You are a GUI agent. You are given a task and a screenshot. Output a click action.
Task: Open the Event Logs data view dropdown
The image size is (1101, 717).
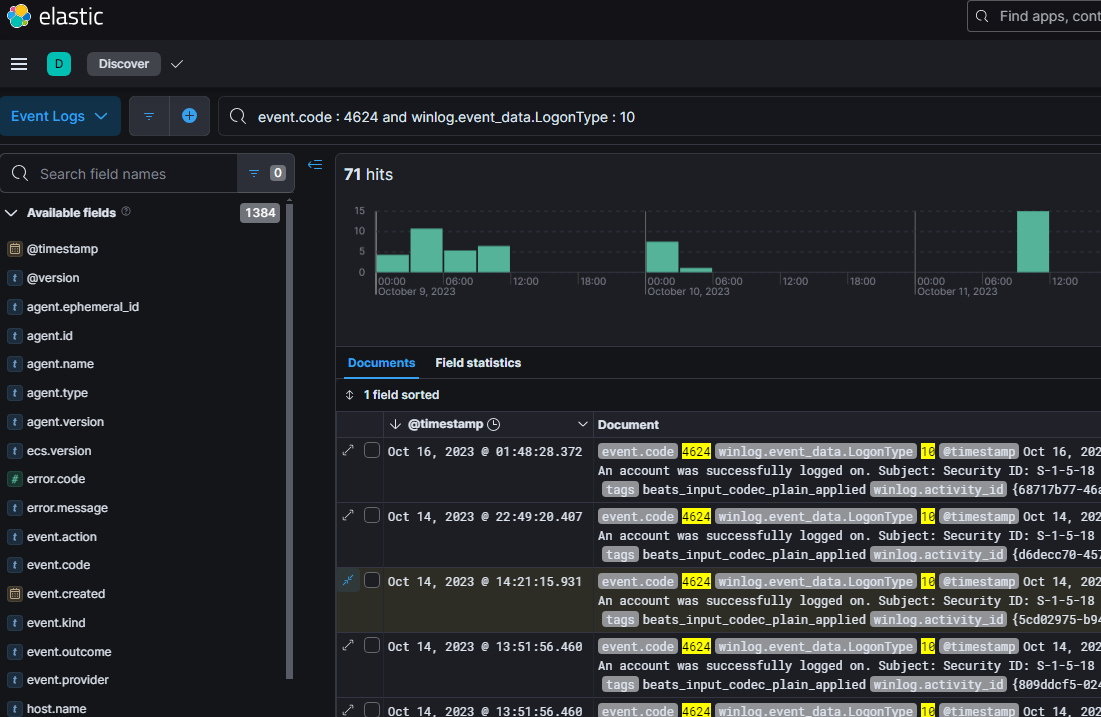(x=59, y=116)
